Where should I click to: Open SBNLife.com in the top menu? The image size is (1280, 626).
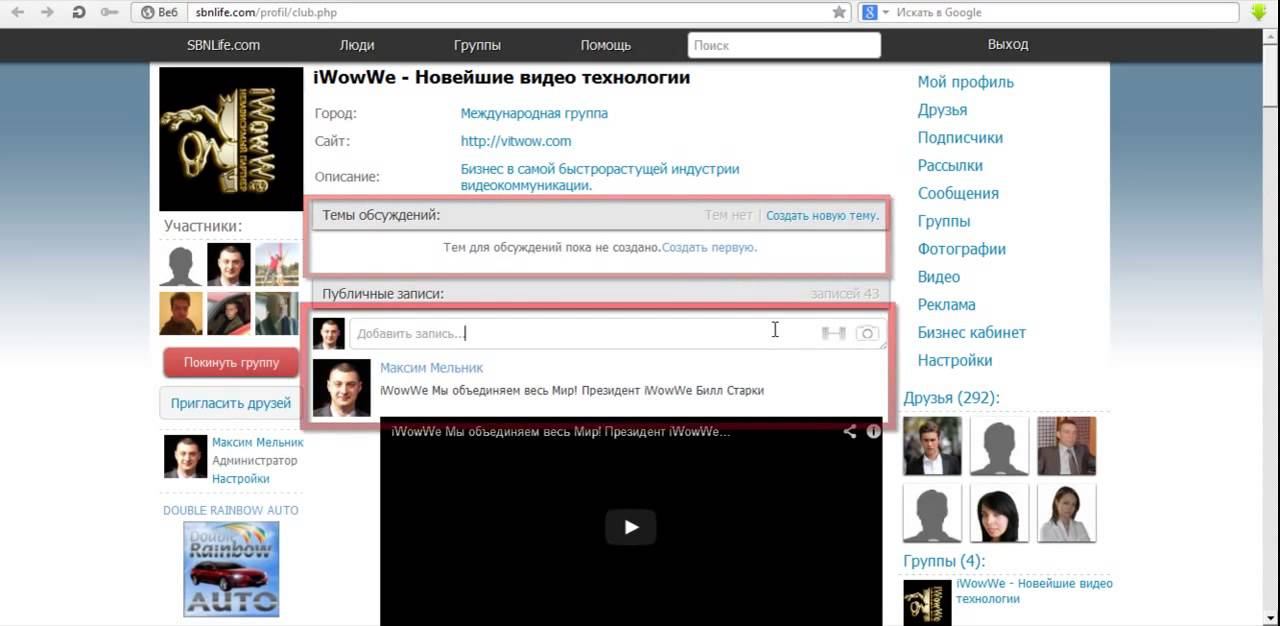223,45
